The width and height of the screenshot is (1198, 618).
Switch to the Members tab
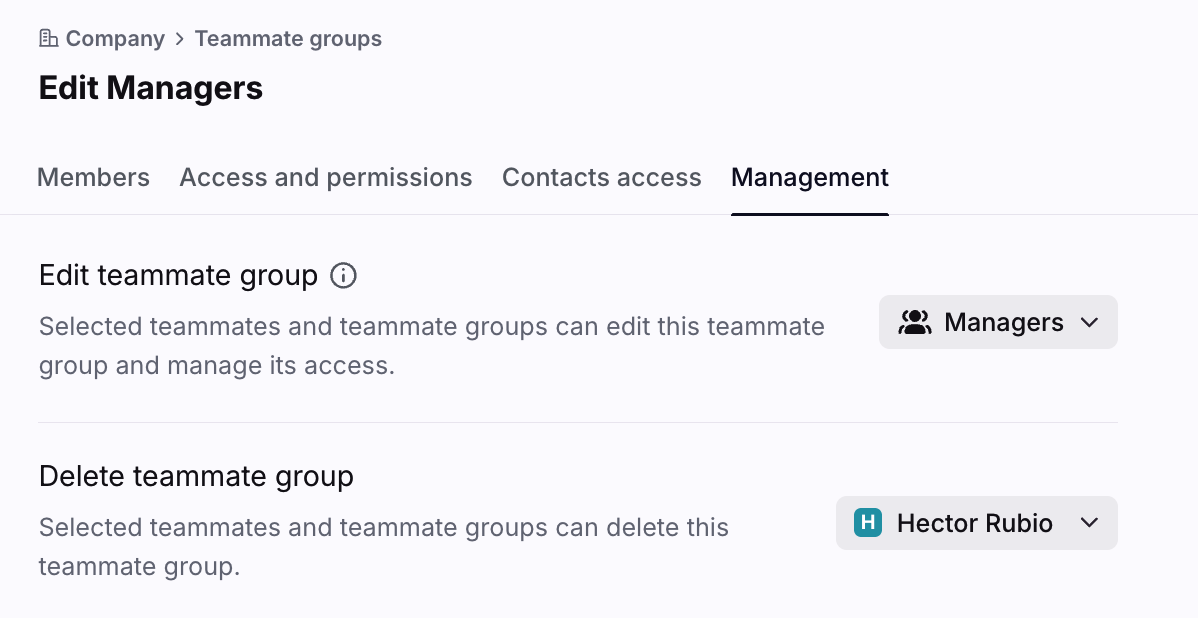(x=93, y=178)
